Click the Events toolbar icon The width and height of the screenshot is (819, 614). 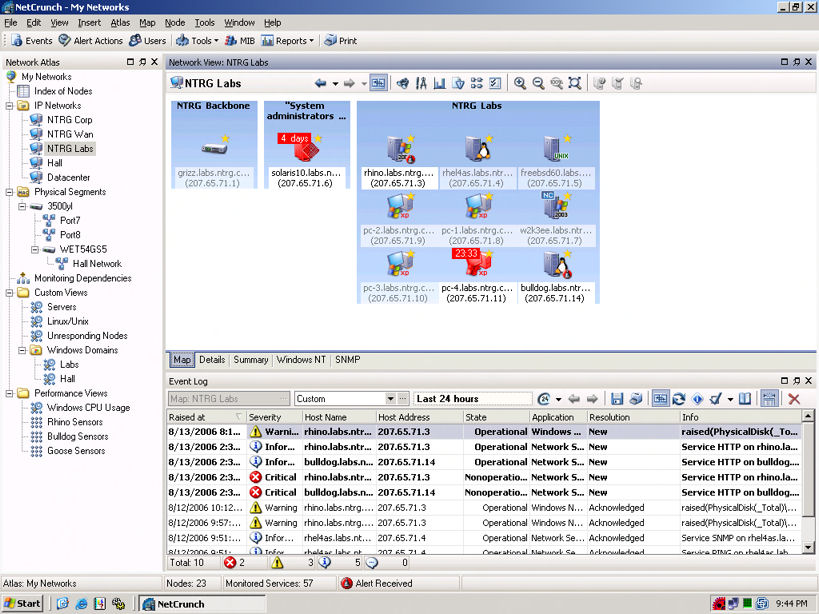31,41
